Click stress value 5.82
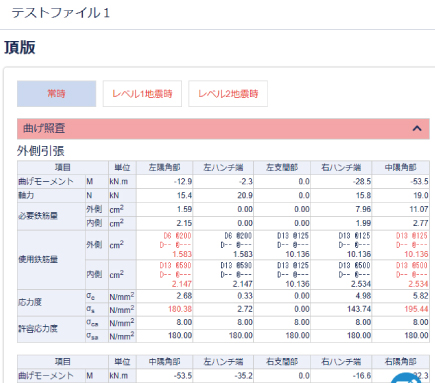This screenshot has height=383, width=435. coord(421,296)
